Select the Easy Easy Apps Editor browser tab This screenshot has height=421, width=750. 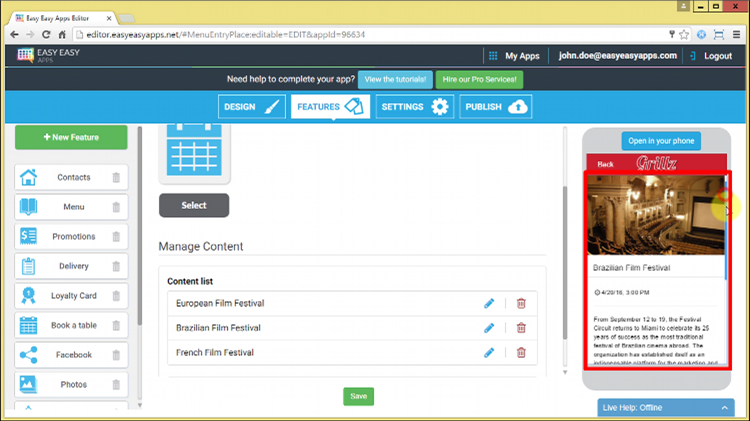click(64, 18)
